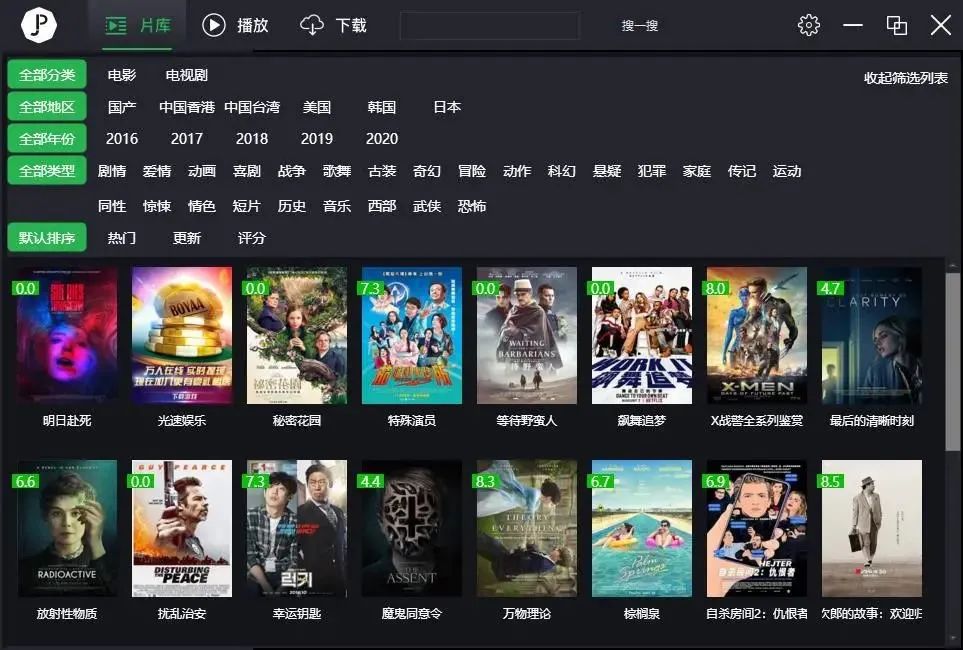
Task: Open the 飙舞追梦 poster
Action: point(642,335)
